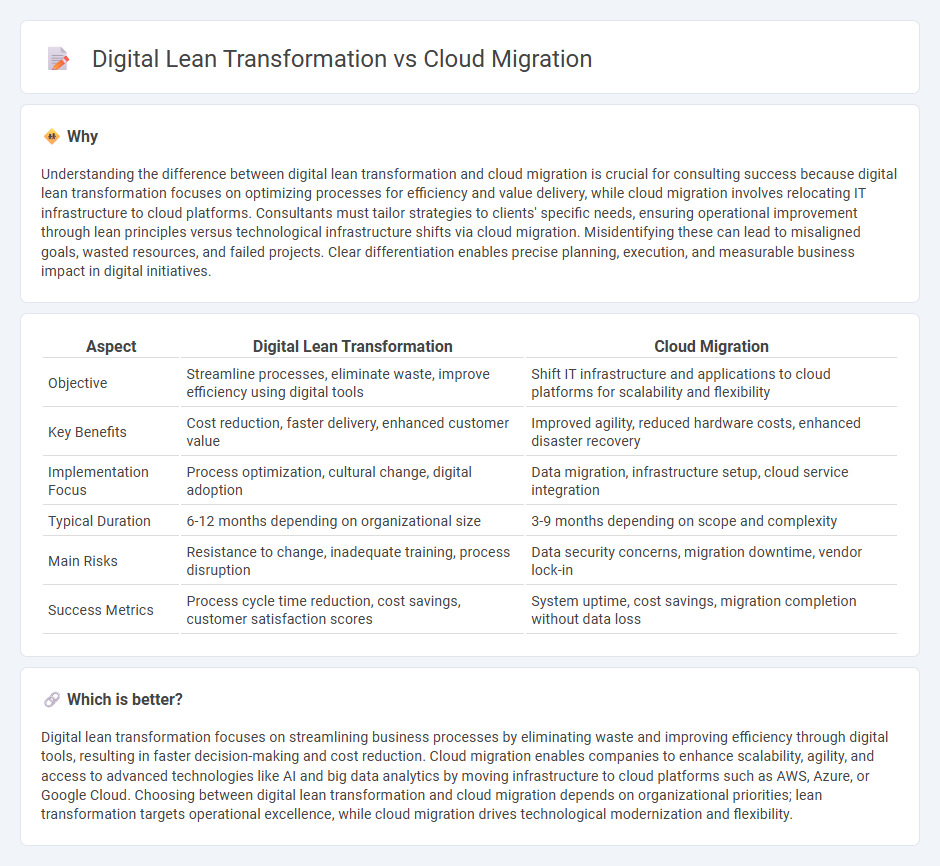Click the cell 'Process cycle time reduction, cost savings'
The width and height of the screenshot is (940, 866).
(x=352, y=610)
